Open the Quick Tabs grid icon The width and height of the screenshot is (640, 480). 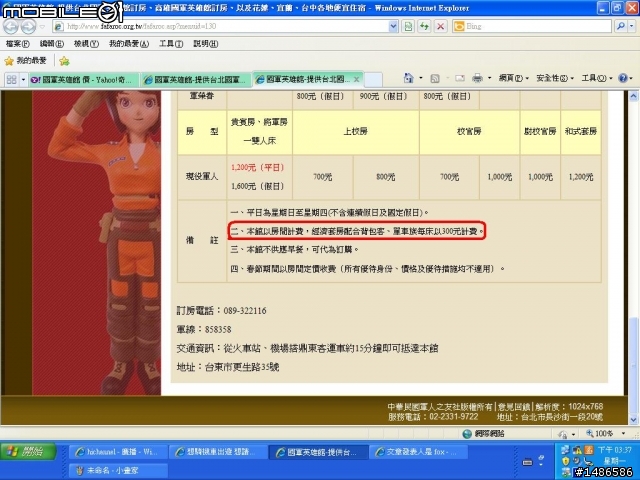pyautogui.click(x=11, y=80)
